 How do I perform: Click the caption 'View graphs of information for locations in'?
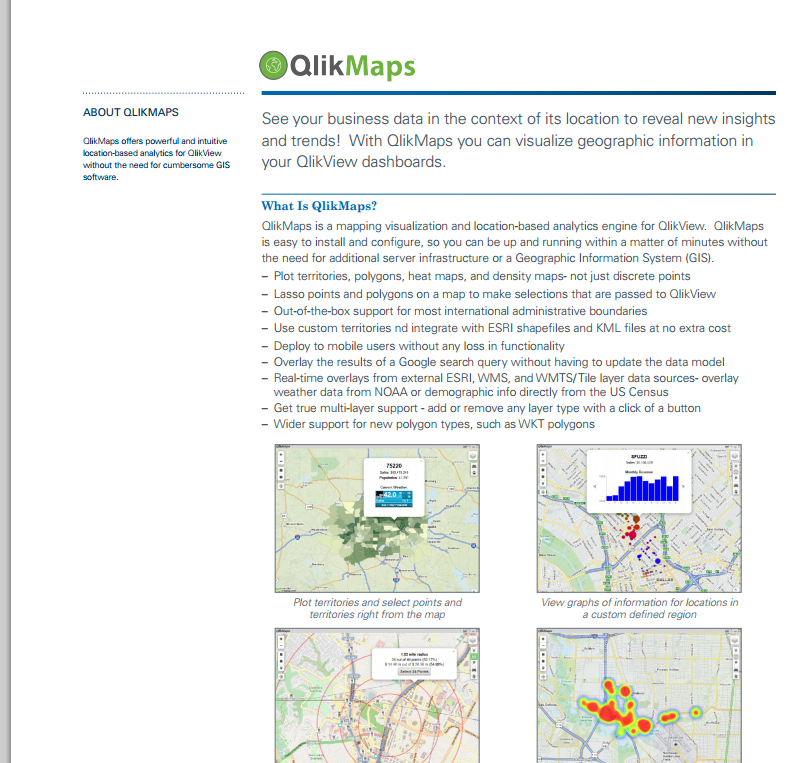(639, 603)
